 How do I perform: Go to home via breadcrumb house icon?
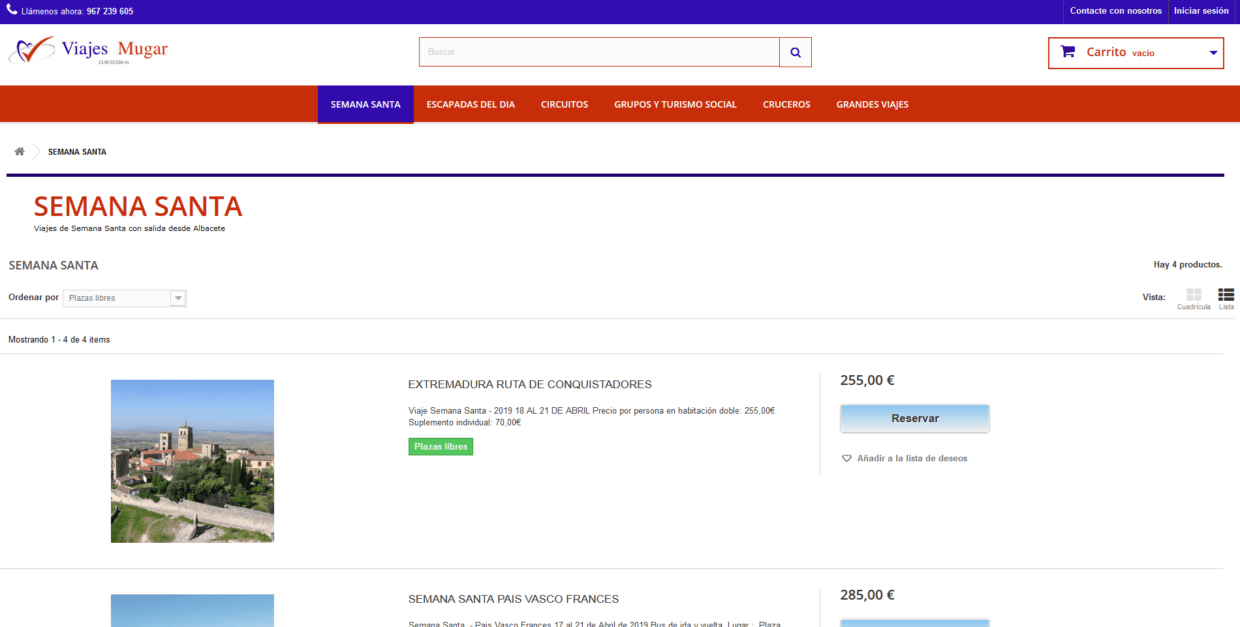(x=19, y=152)
